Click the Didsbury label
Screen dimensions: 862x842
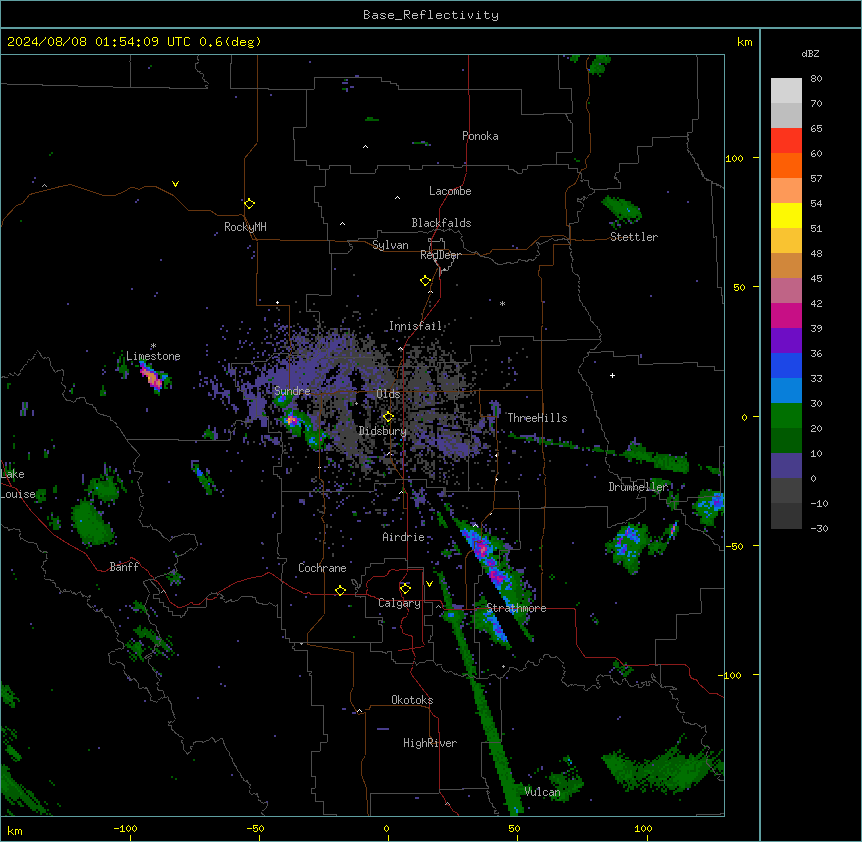point(383,431)
